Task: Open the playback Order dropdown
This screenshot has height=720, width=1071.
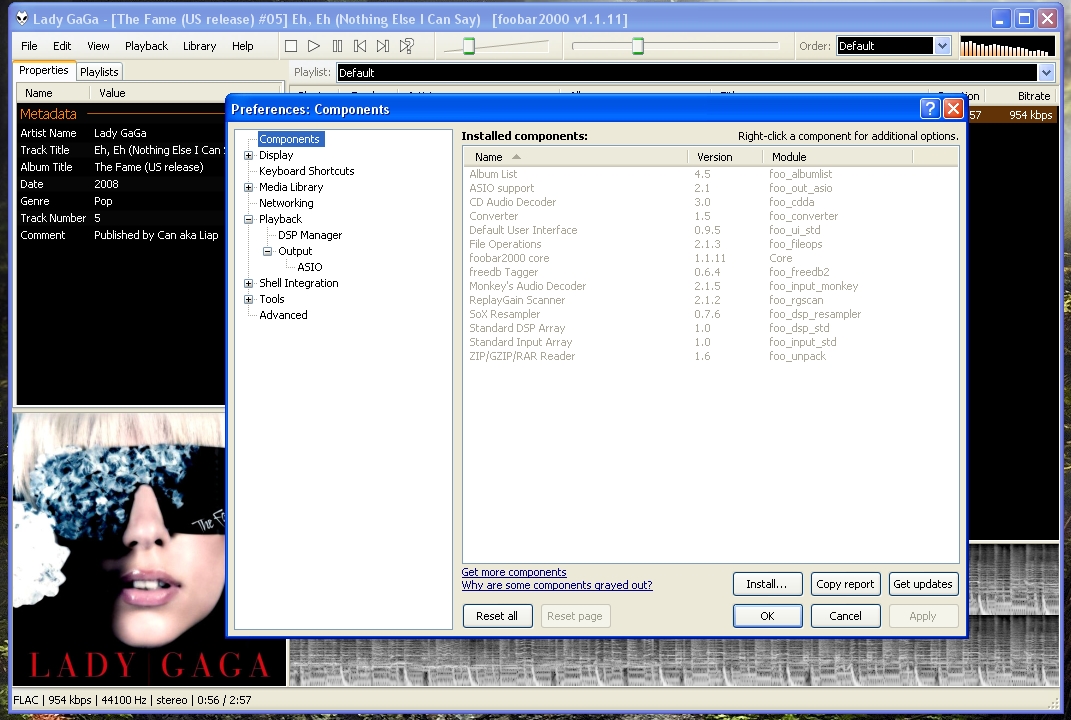Action: [x=941, y=46]
